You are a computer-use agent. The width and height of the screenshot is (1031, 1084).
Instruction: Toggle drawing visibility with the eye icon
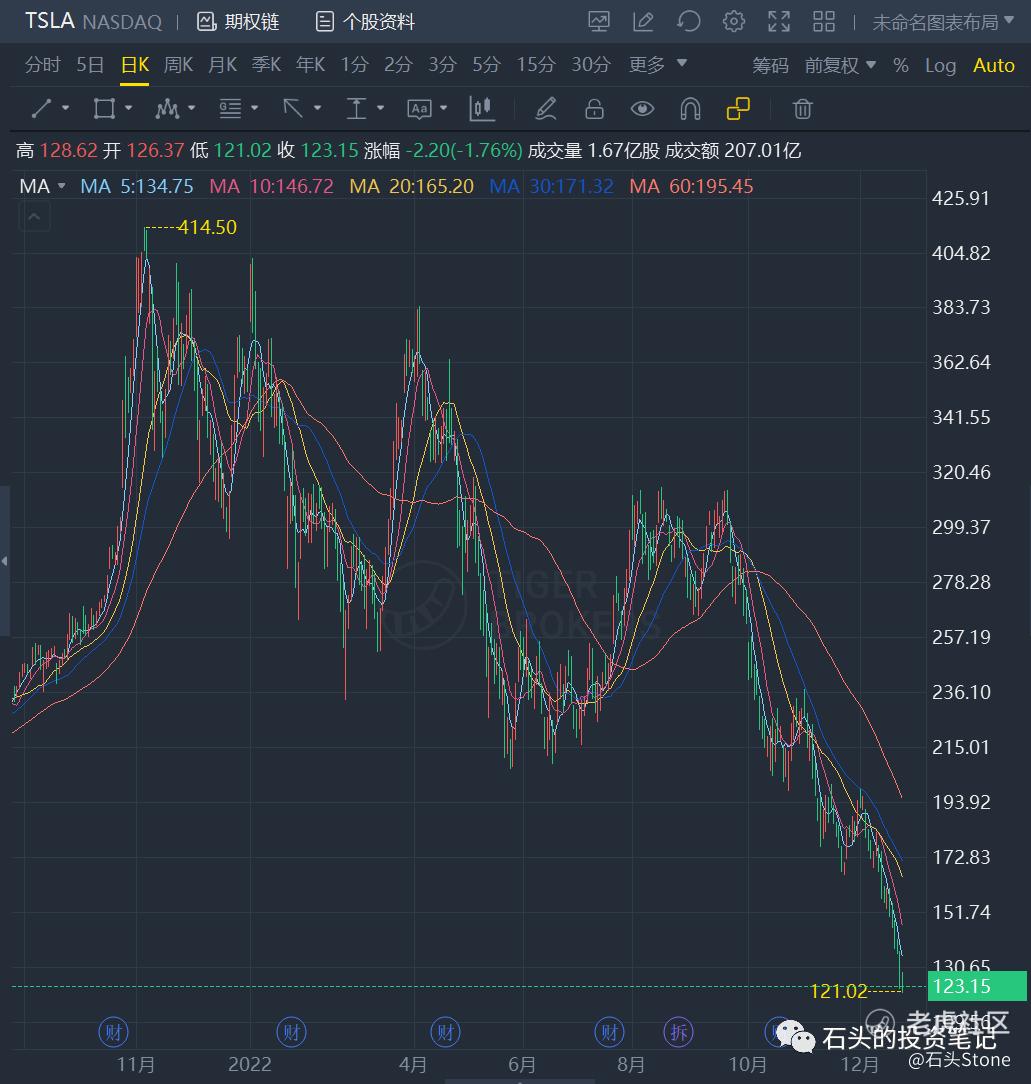[642, 109]
